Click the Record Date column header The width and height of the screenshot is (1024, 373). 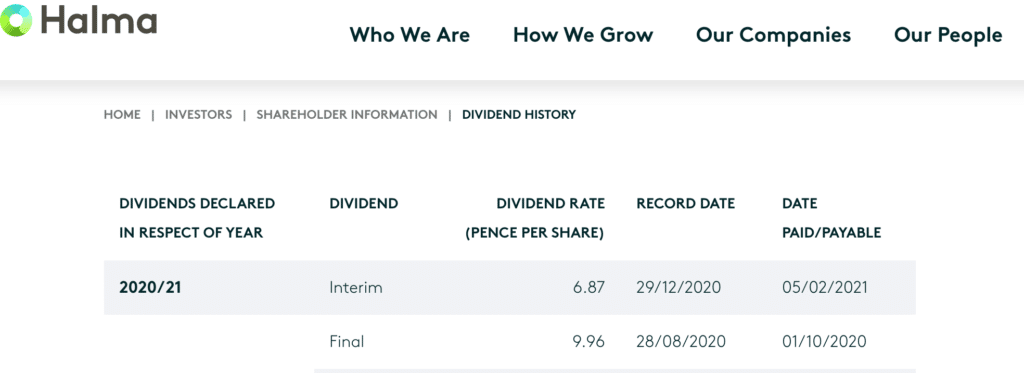686,204
